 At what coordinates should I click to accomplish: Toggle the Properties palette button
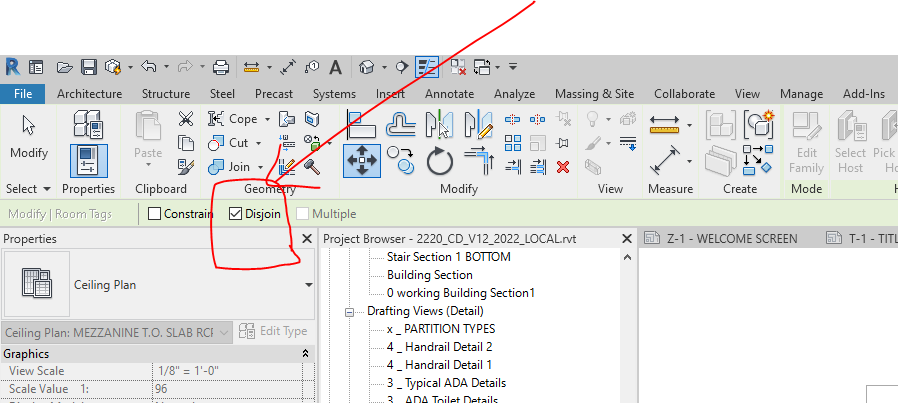coord(88,161)
